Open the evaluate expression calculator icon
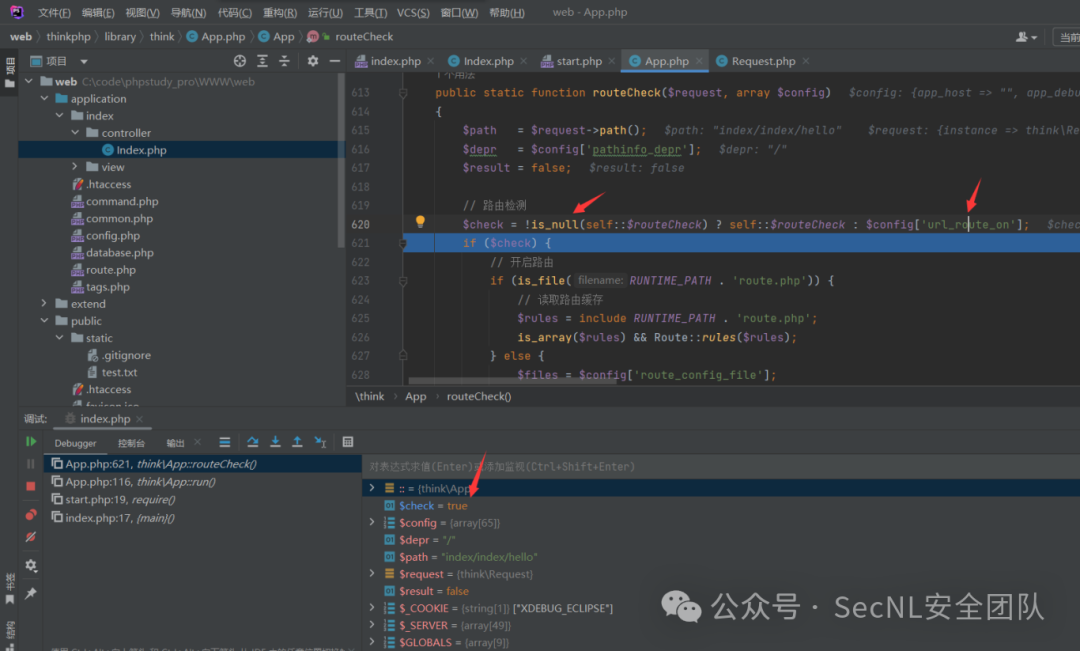 pos(348,442)
